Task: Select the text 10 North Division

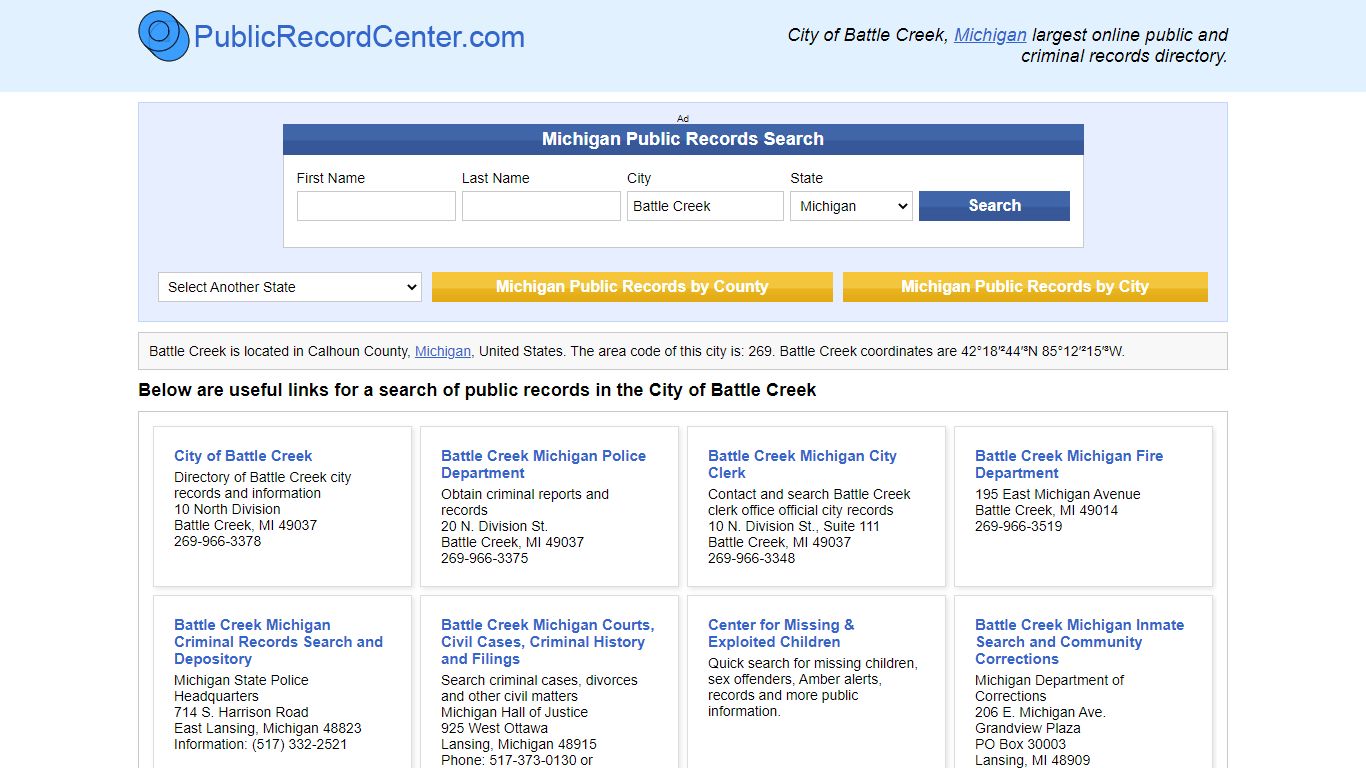Action: coord(227,509)
